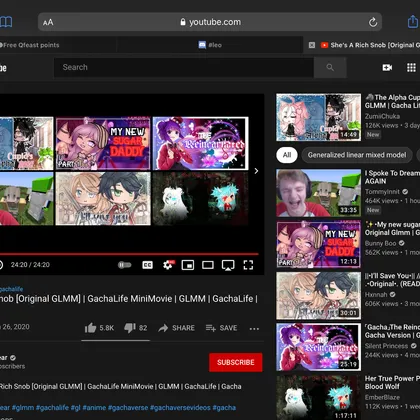The width and height of the screenshot is (420, 420).
Task: Click the magnifier search button
Action: click(330, 67)
